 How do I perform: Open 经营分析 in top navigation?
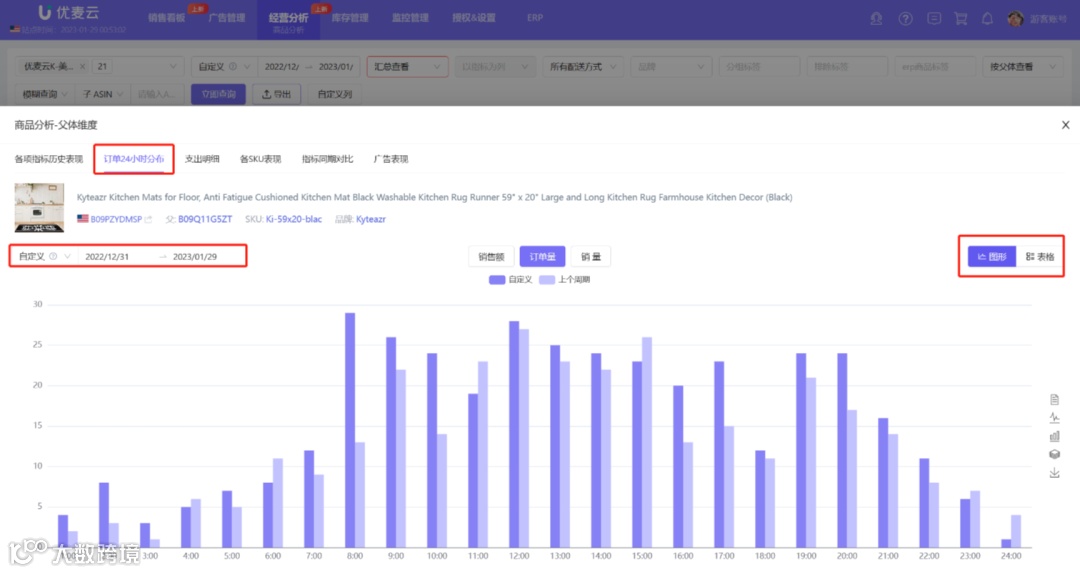288,18
